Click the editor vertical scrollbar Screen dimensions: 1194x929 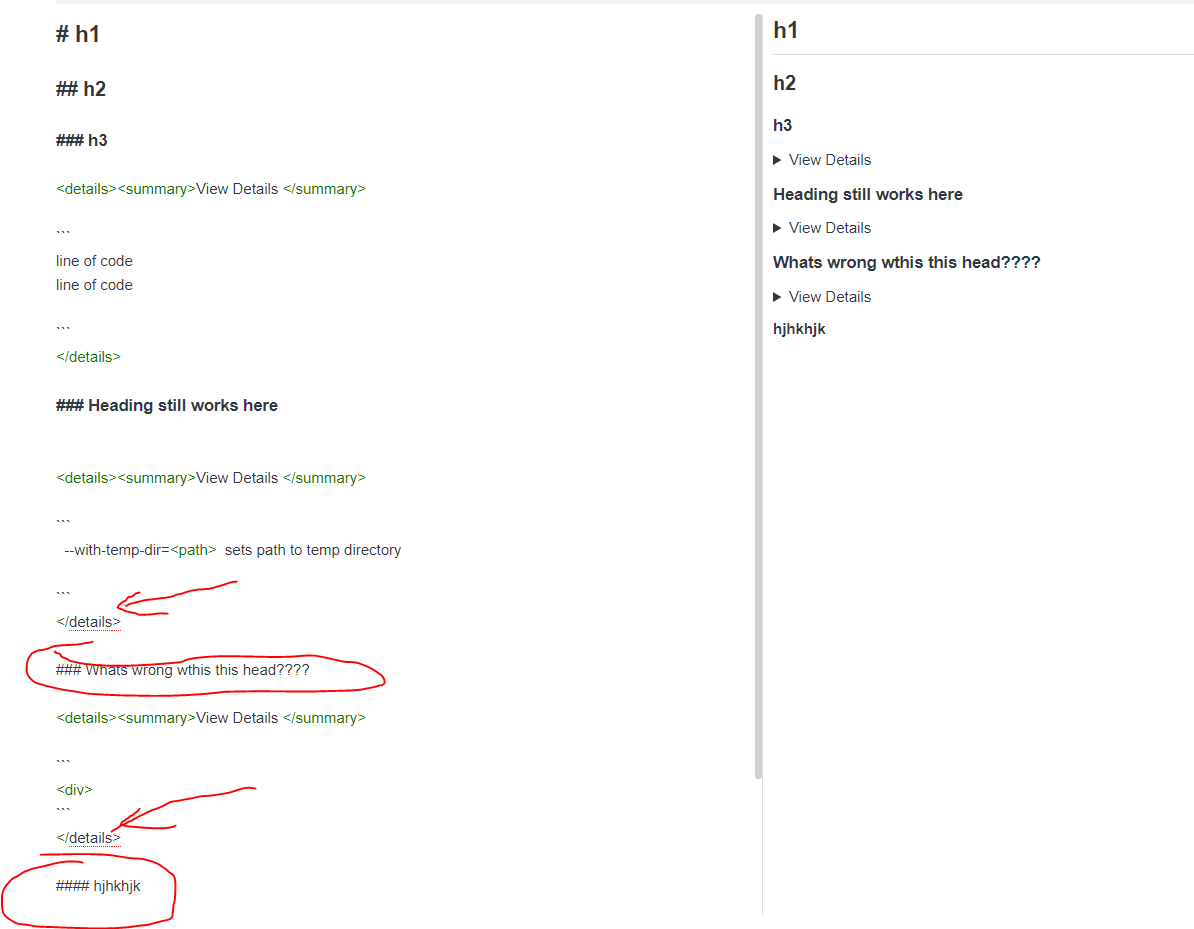pyautogui.click(x=758, y=396)
